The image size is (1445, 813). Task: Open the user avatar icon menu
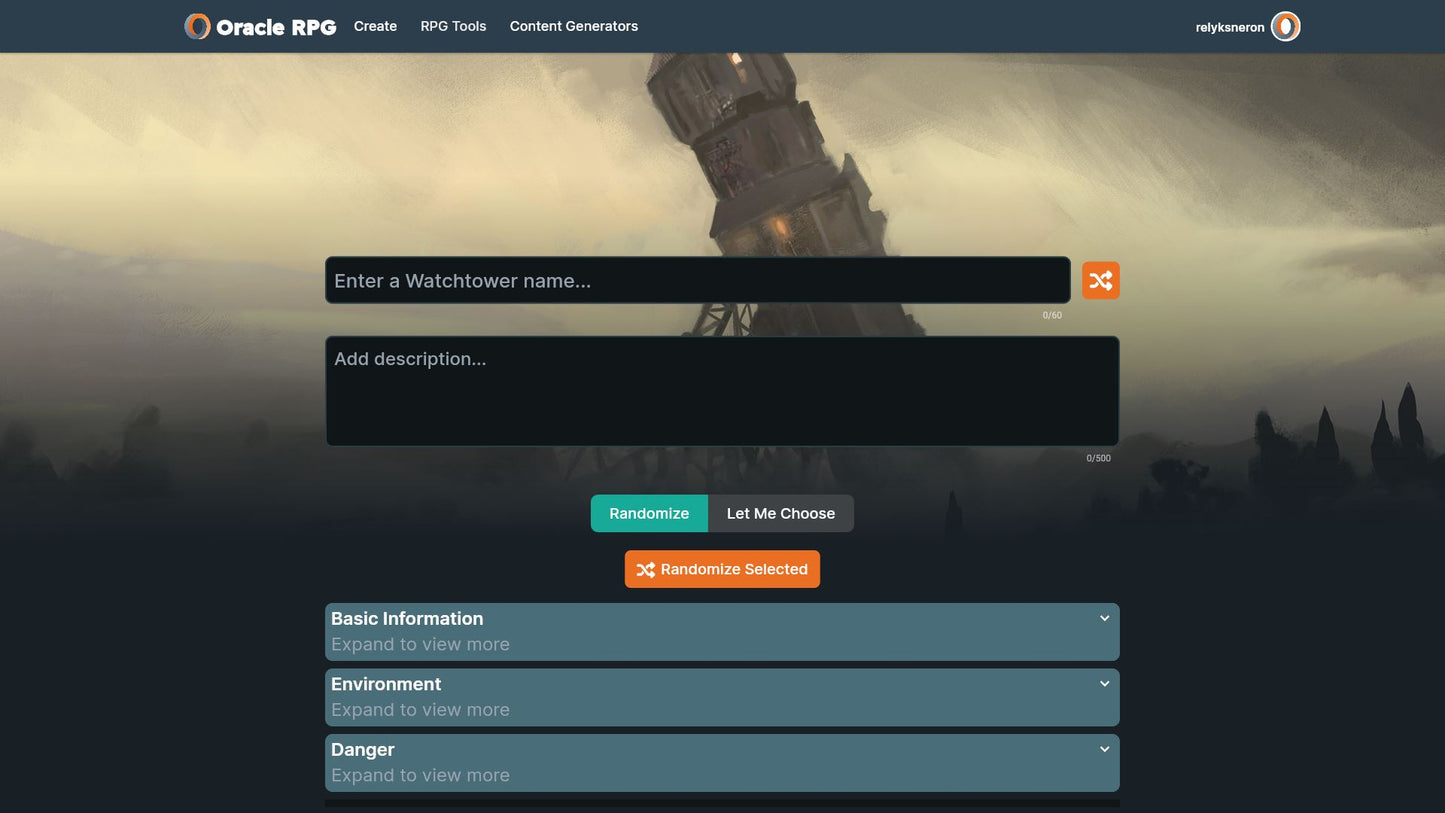pos(1285,27)
